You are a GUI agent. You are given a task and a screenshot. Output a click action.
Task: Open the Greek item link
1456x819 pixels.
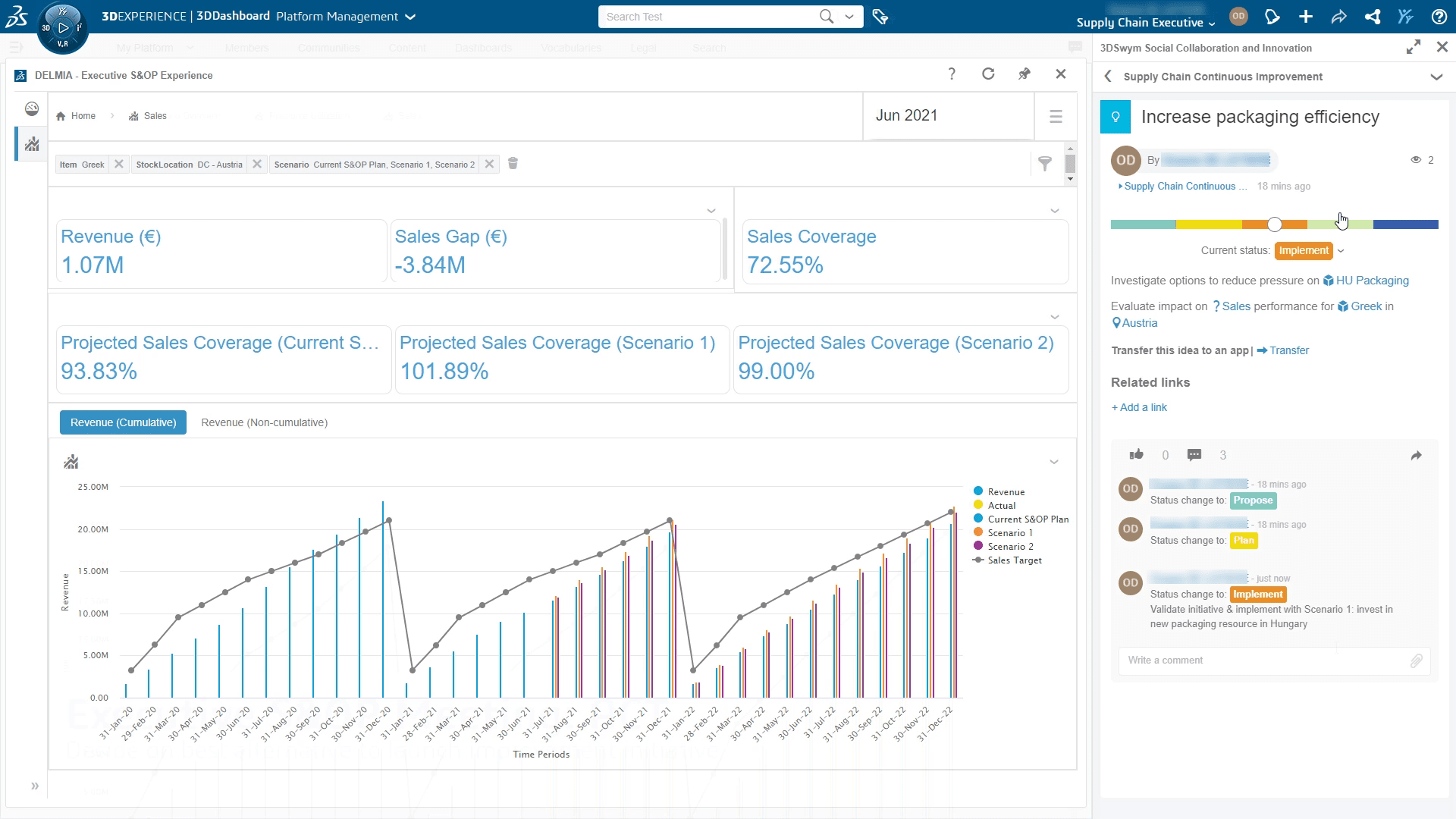point(1360,306)
